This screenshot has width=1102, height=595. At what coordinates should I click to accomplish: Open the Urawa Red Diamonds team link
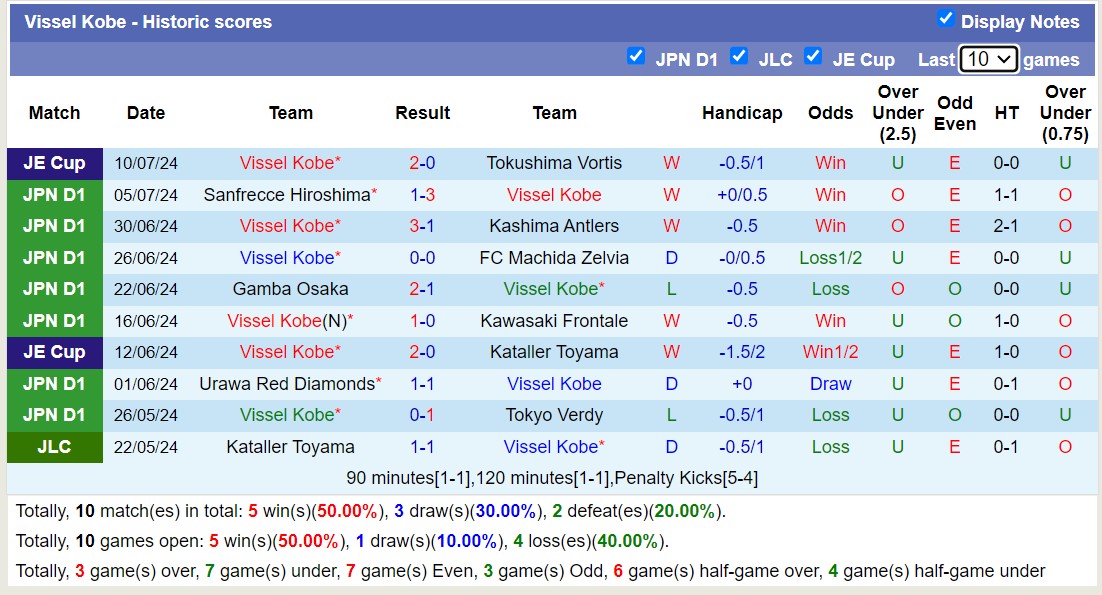pyautogui.click(x=287, y=384)
